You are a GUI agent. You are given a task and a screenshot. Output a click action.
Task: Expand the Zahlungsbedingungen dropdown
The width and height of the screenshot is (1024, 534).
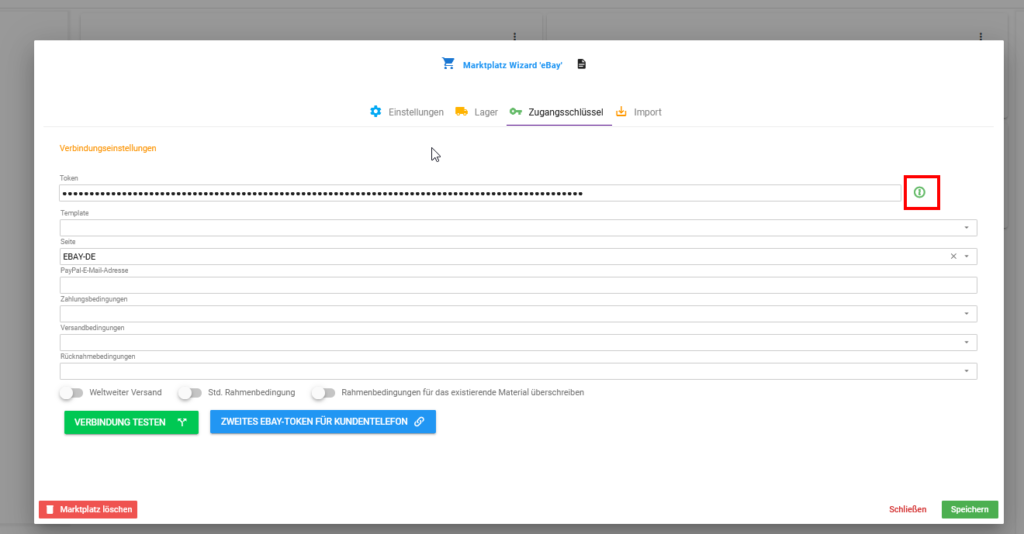pyautogui.click(x=967, y=314)
